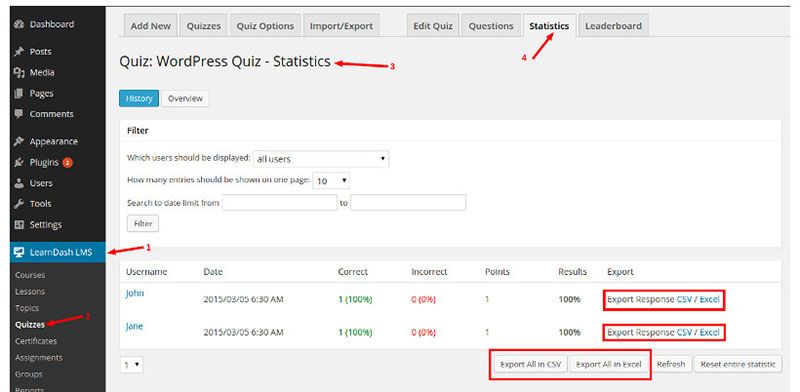Viewport: 800px width, 392px height.
Task: Export Jane's response as Excel
Action: click(709, 333)
